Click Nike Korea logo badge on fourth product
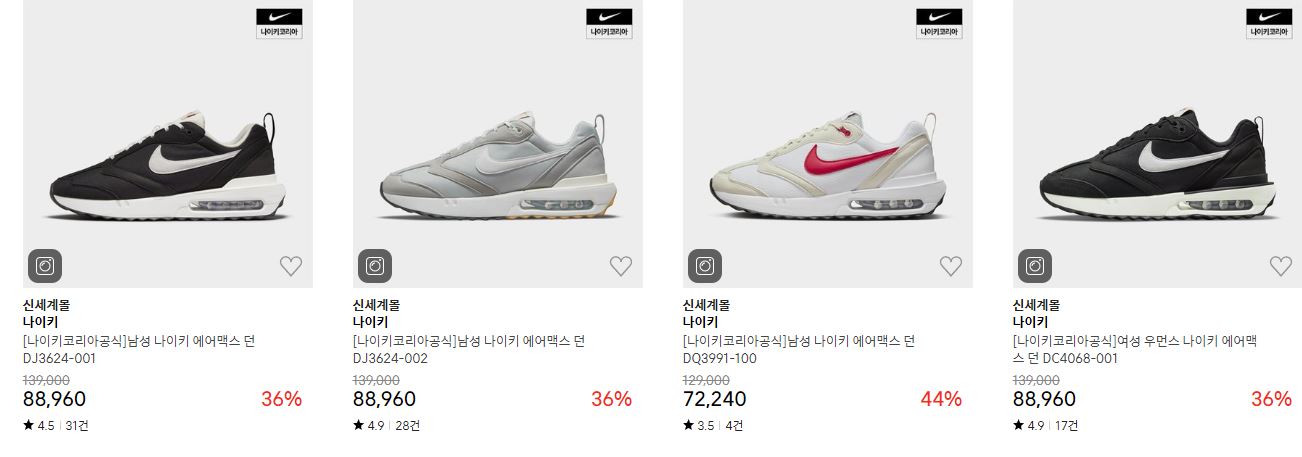 [x=1269, y=24]
